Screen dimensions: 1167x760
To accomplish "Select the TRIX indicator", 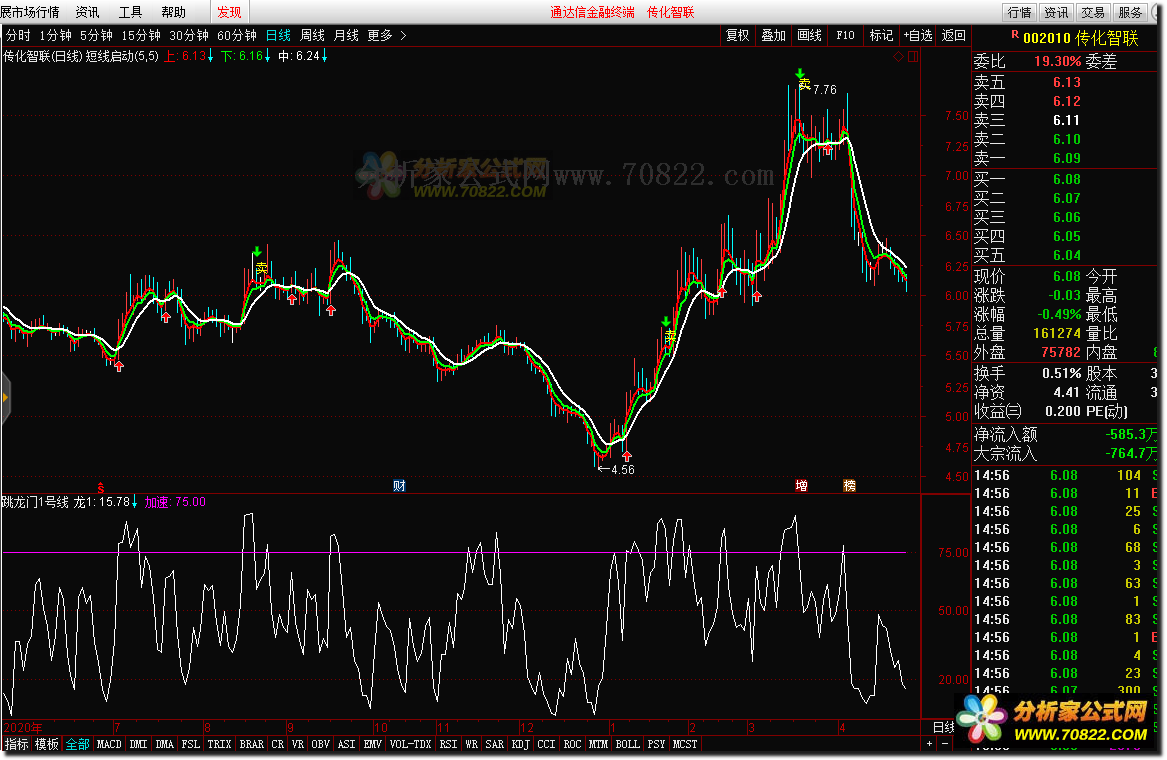I will tap(220, 744).
